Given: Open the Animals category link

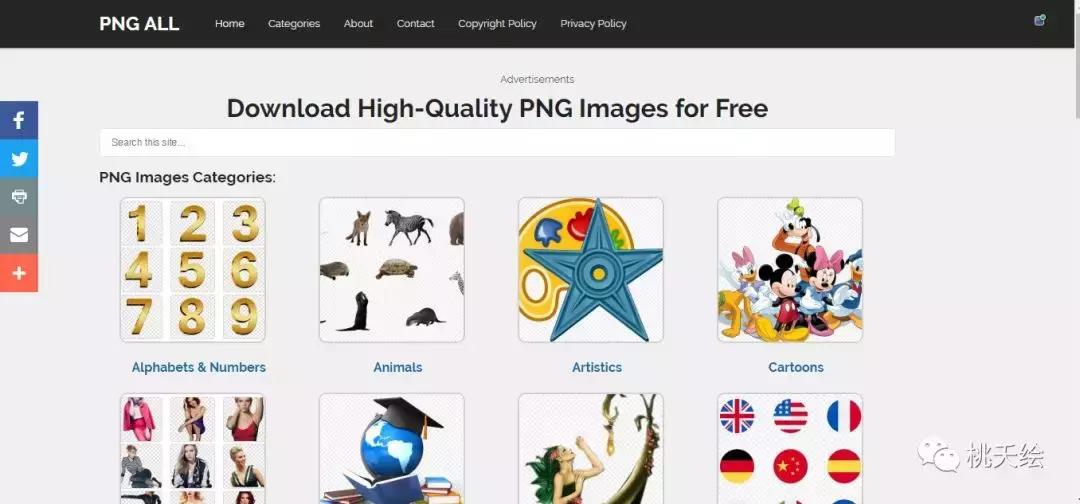Looking at the screenshot, I should pyautogui.click(x=397, y=368).
